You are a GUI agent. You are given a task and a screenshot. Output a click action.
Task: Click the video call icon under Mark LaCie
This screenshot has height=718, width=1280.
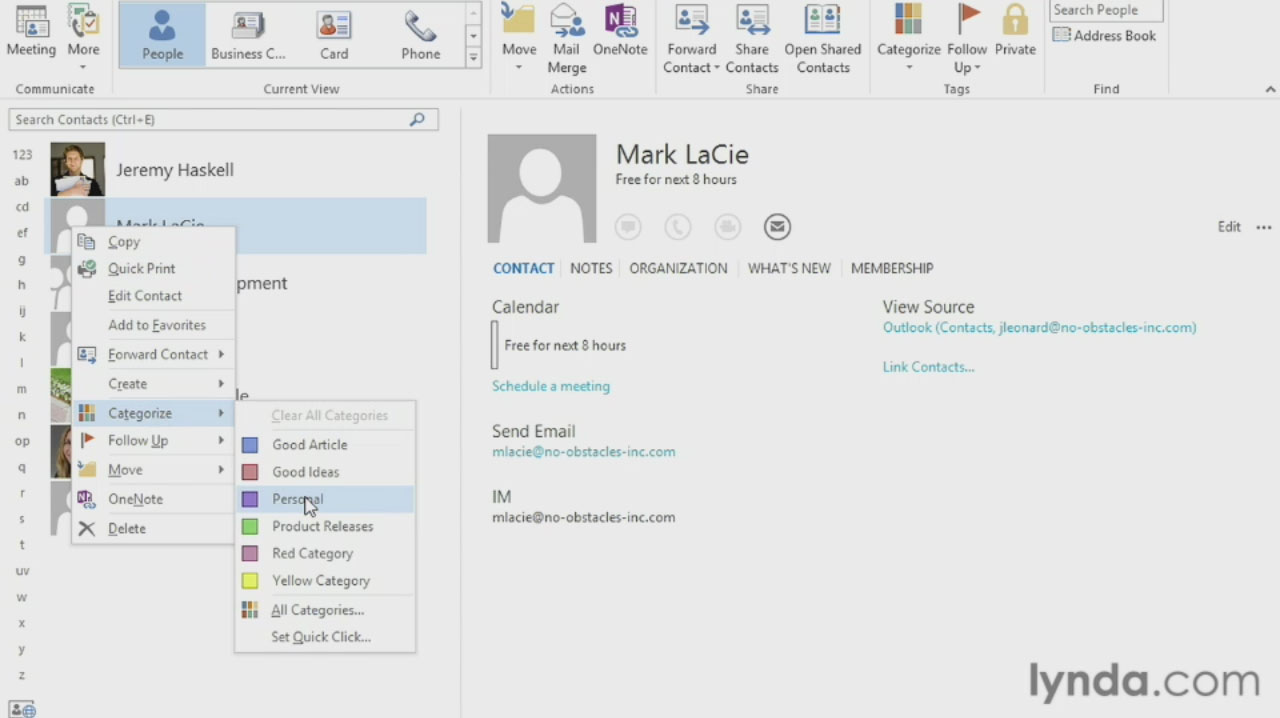728,227
